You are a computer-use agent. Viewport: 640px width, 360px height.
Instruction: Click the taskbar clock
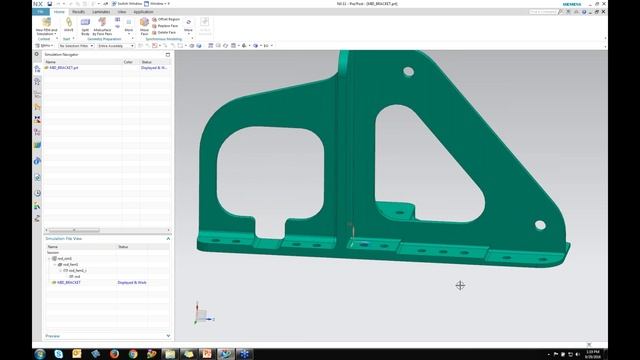[x=593, y=354]
